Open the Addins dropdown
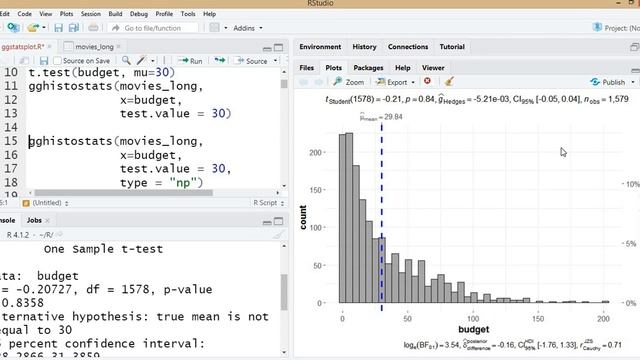 pyautogui.click(x=248, y=28)
